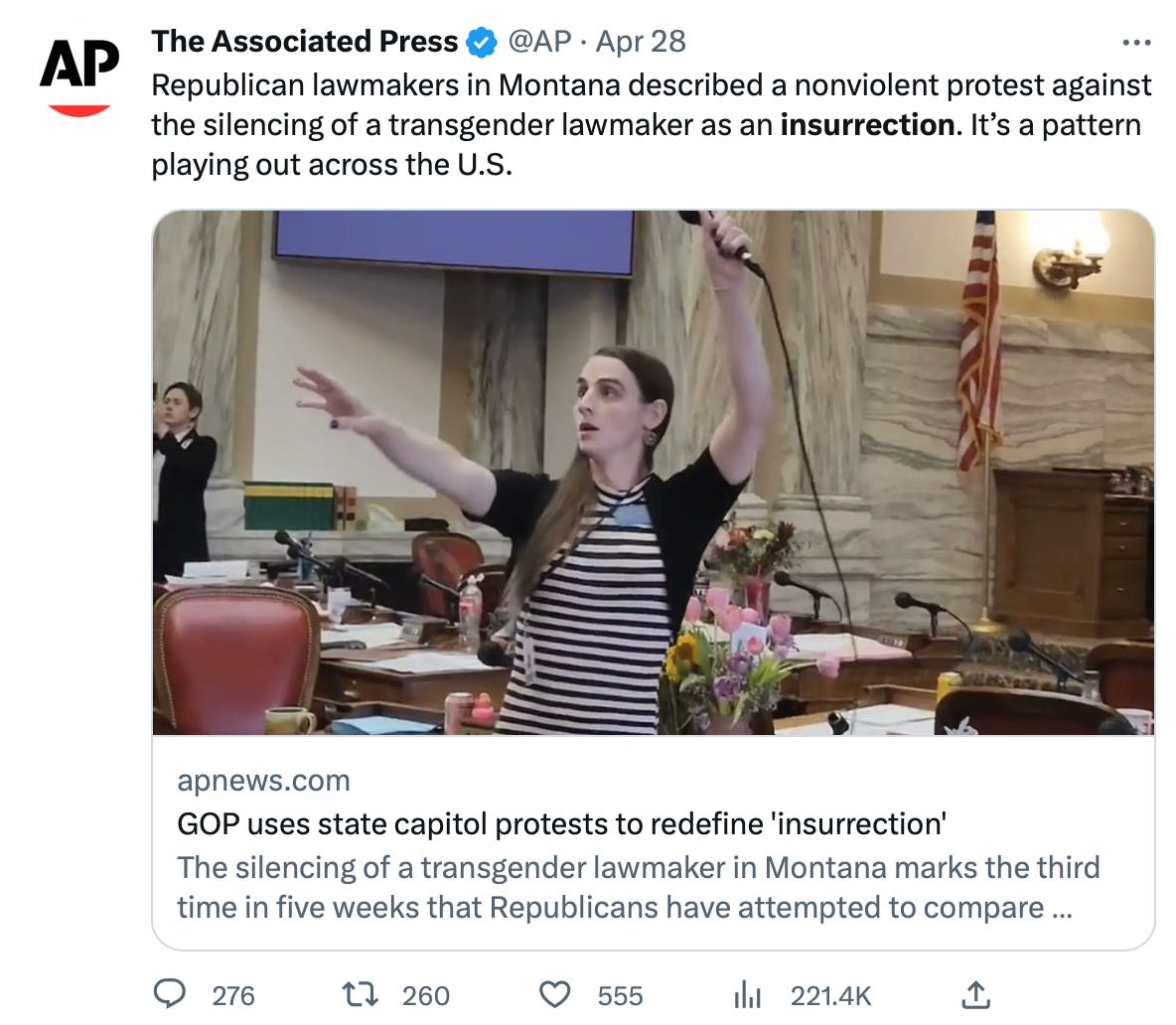
Task: Open the lawmaker photo preview image
Action: coord(653,472)
